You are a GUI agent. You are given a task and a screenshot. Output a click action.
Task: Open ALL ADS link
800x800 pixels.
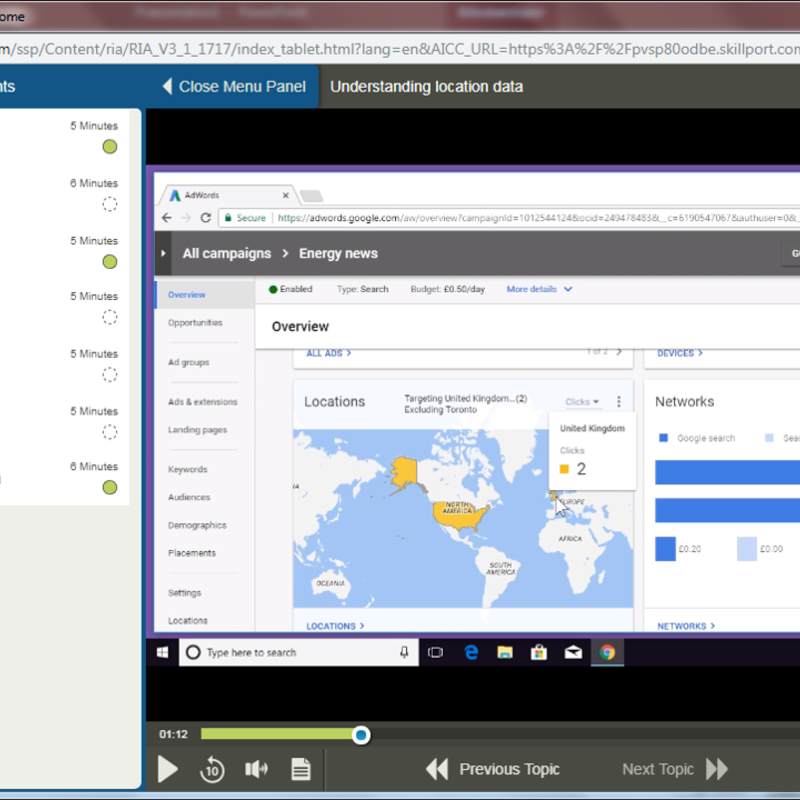[329, 353]
